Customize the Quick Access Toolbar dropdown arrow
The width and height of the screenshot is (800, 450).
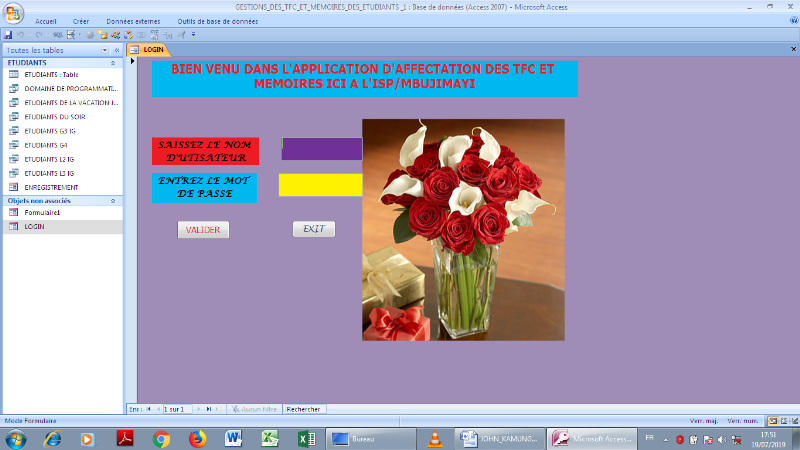(193, 35)
